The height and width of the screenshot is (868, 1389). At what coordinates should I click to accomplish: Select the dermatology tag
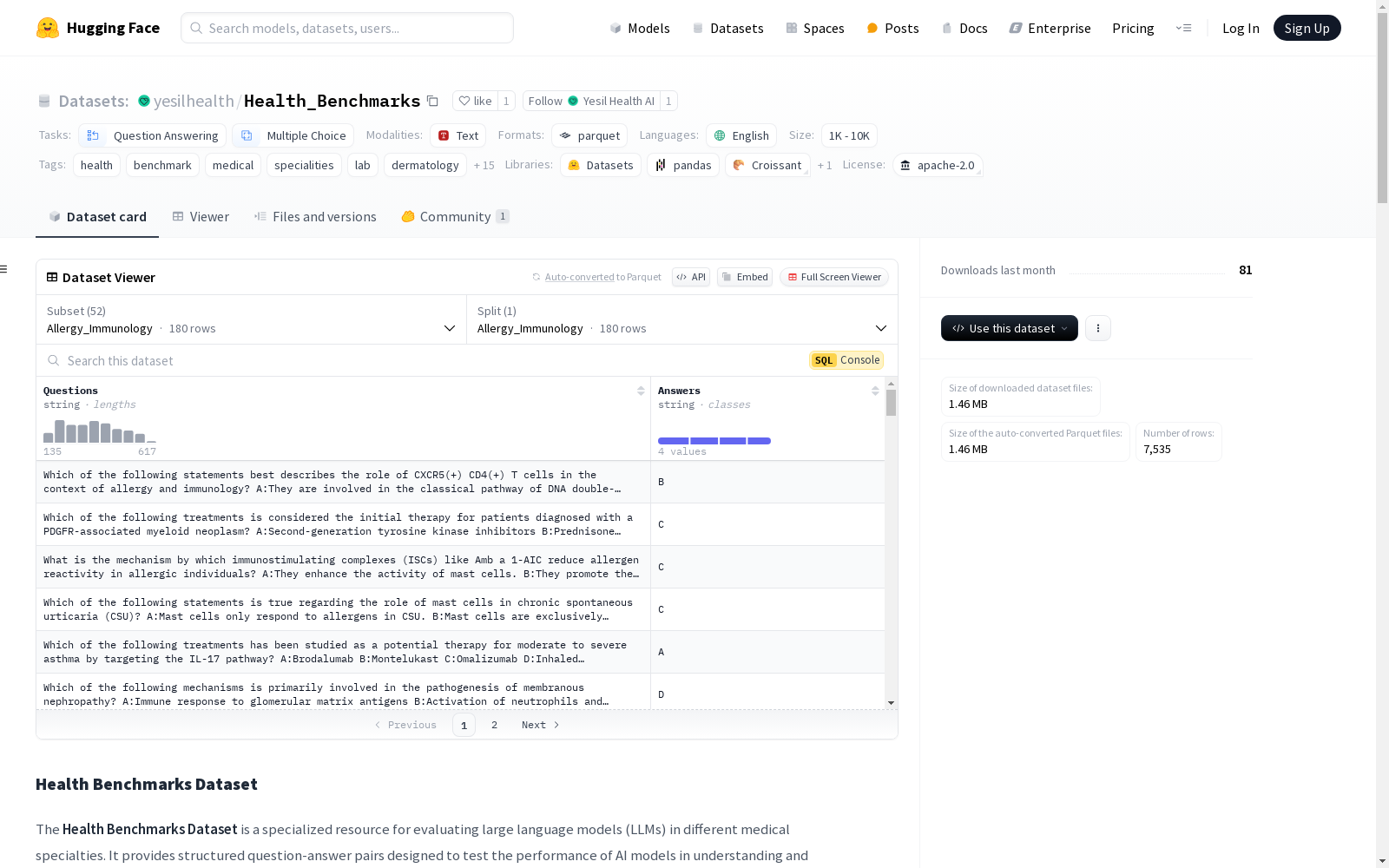425,165
